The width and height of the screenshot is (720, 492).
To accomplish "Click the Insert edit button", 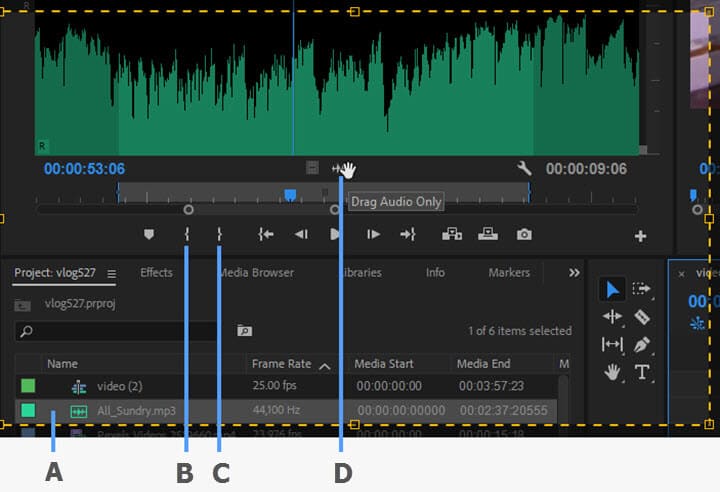I will pyautogui.click(x=451, y=235).
